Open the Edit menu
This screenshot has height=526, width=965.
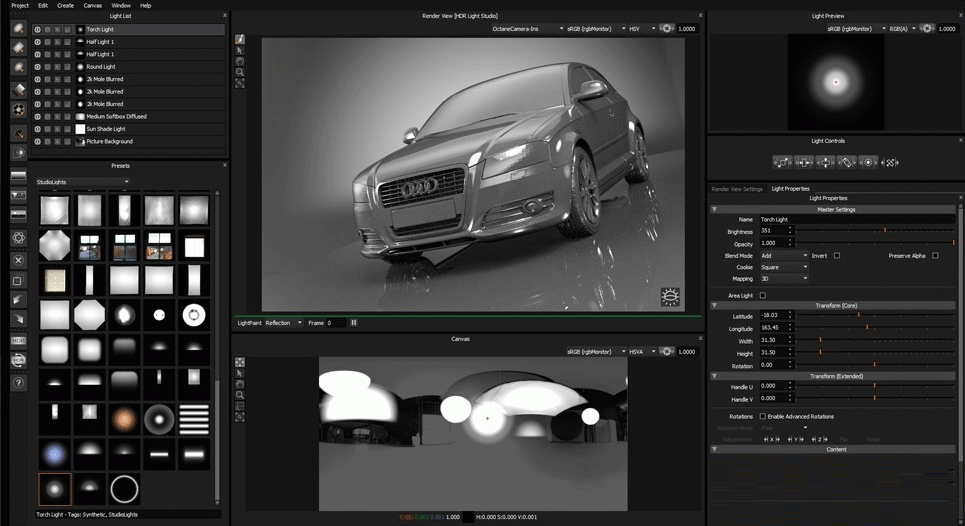coord(42,6)
